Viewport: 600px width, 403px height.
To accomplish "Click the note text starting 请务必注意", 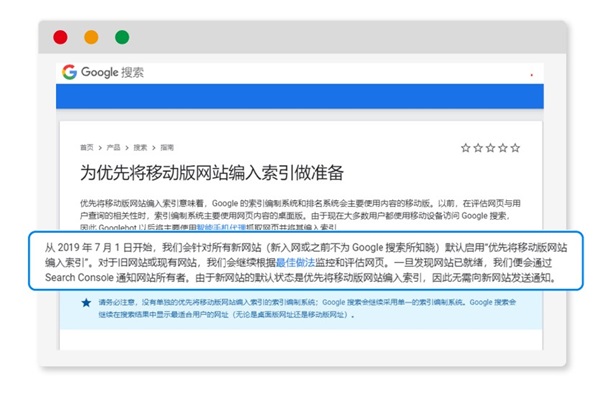I will click(307, 308).
